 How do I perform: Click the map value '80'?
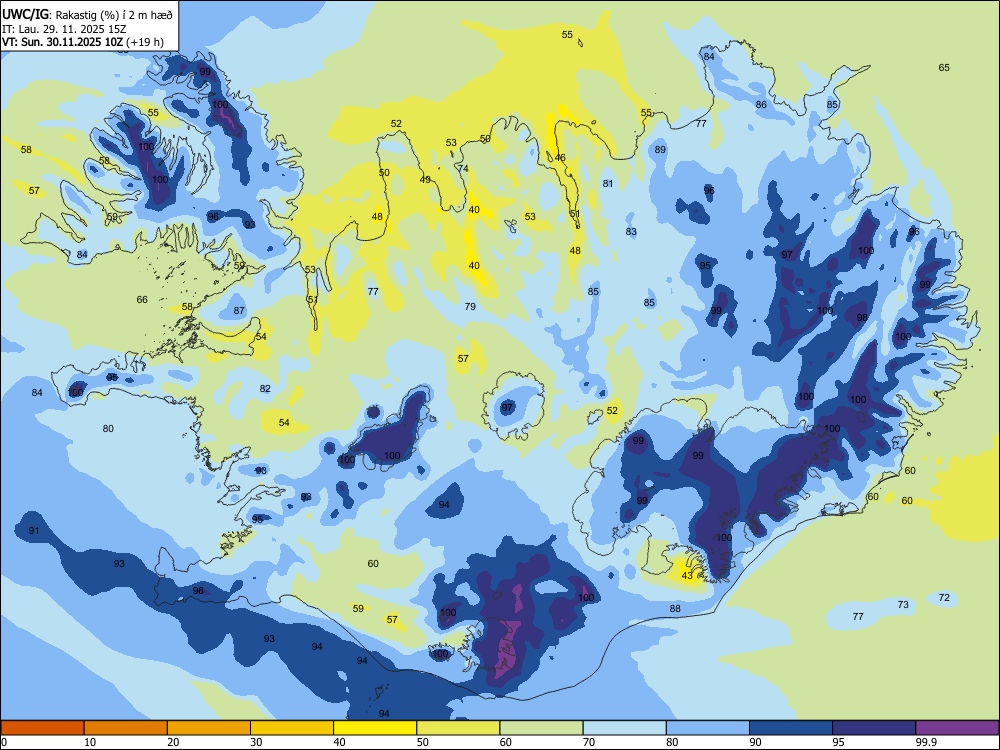pos(108,429)
